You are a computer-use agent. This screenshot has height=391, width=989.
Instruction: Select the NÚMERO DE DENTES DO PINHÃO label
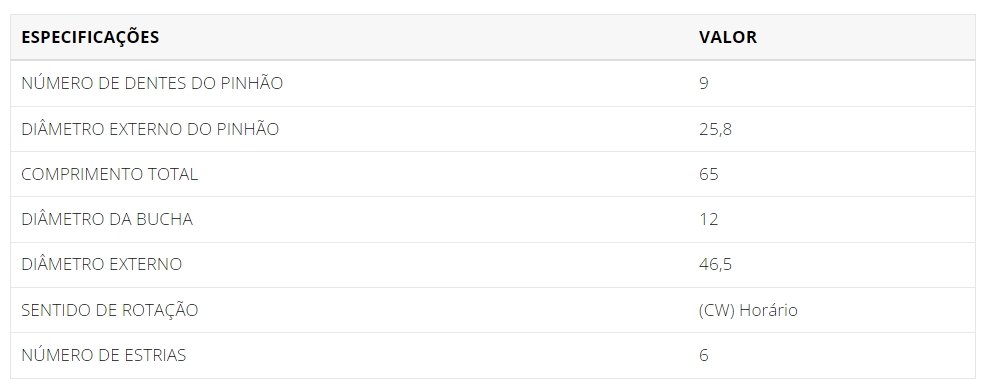pos(152,83)
